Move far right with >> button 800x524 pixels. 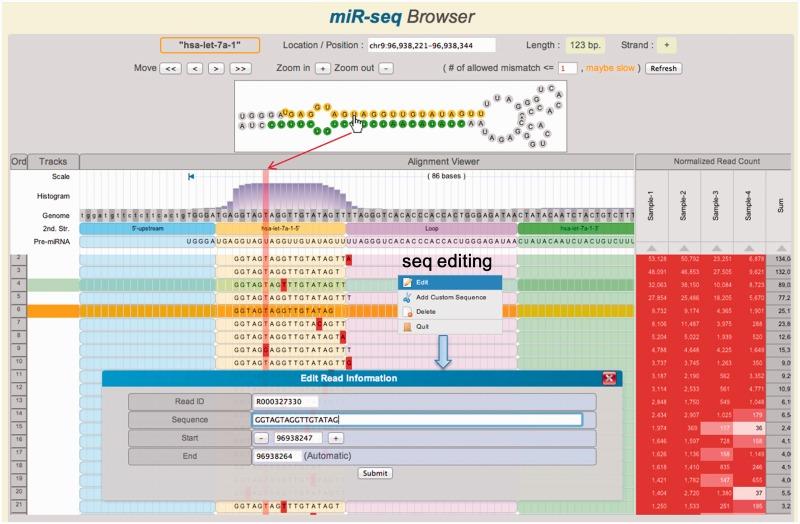click(240, 68)
